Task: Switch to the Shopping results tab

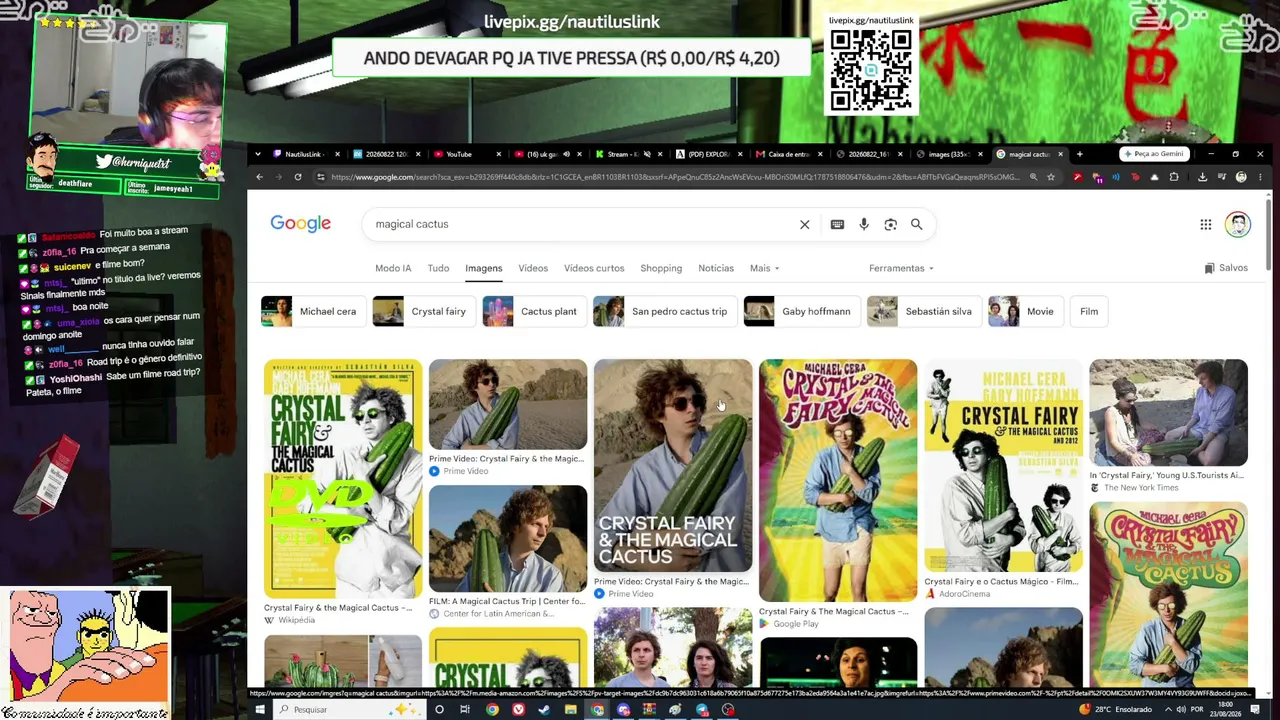Action: point(661,268)
